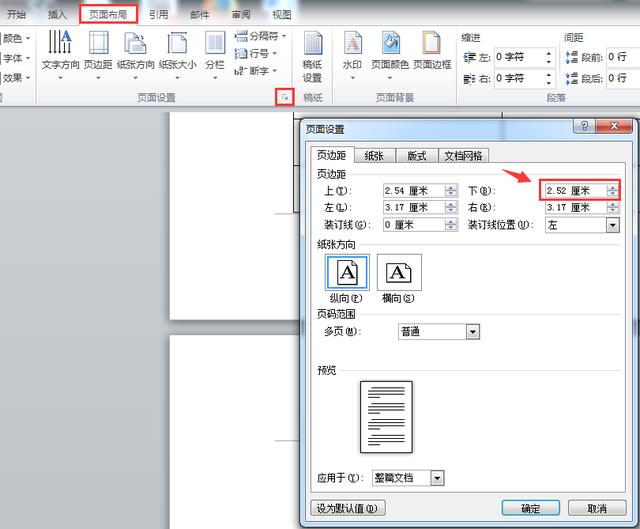Open the 多页 multiple pages dropdown
The width and height of the screenshot is (640, 529).
click(439, 331)
